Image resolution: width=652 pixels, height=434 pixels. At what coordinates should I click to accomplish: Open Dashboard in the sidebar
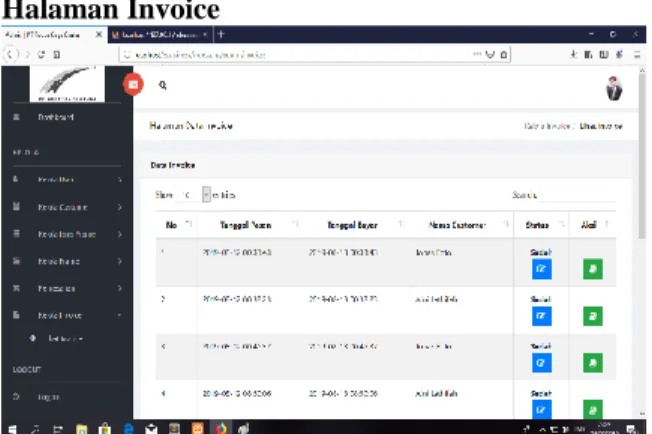pyautogui.click(x=56, y=117)
